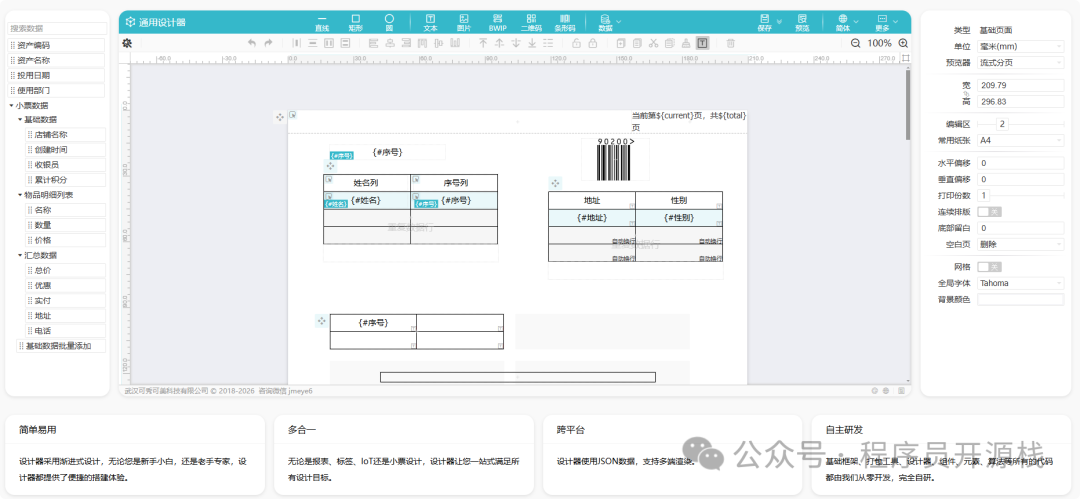Open the 简体 language menu

coord(844,22)
